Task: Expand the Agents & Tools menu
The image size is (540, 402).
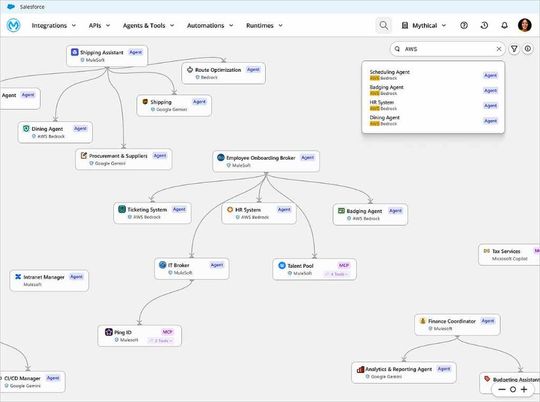Action: pos(148,25)
